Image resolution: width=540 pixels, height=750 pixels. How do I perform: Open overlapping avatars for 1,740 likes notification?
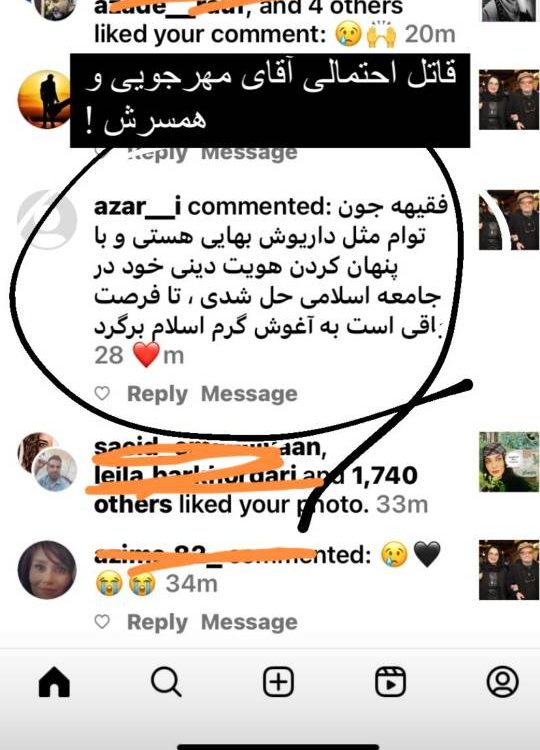(47, 462)
